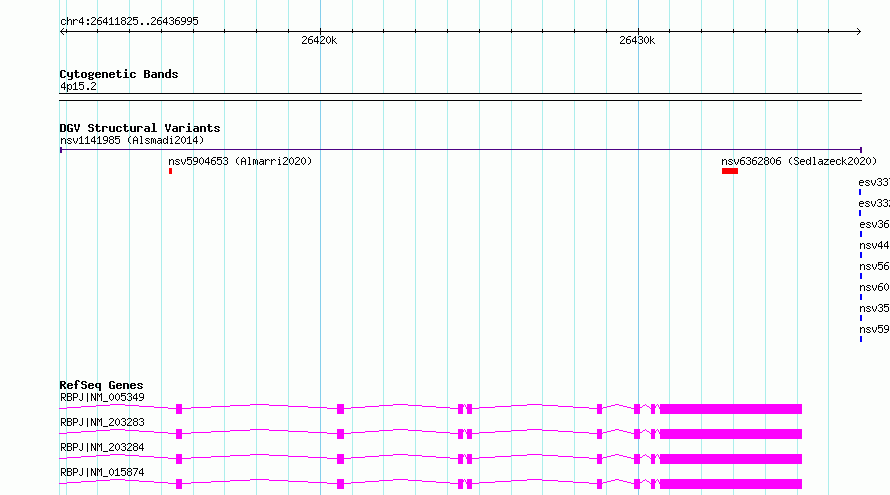Click the large last exon of RBPJ|NM_203284
This screenshot has width=890, height=495.
(731, 459)
